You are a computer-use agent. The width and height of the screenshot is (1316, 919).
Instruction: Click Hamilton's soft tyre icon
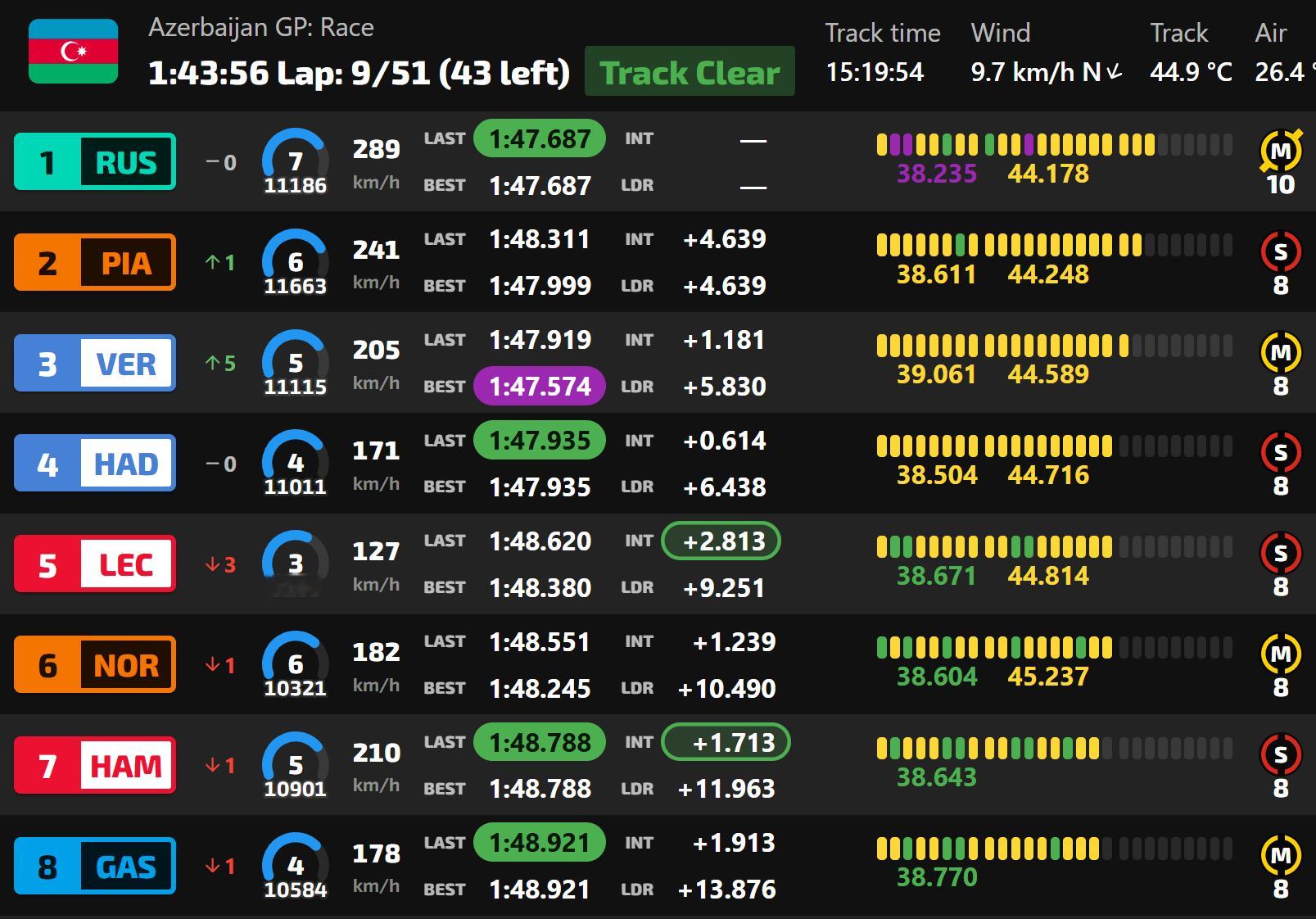(1281, 755)
